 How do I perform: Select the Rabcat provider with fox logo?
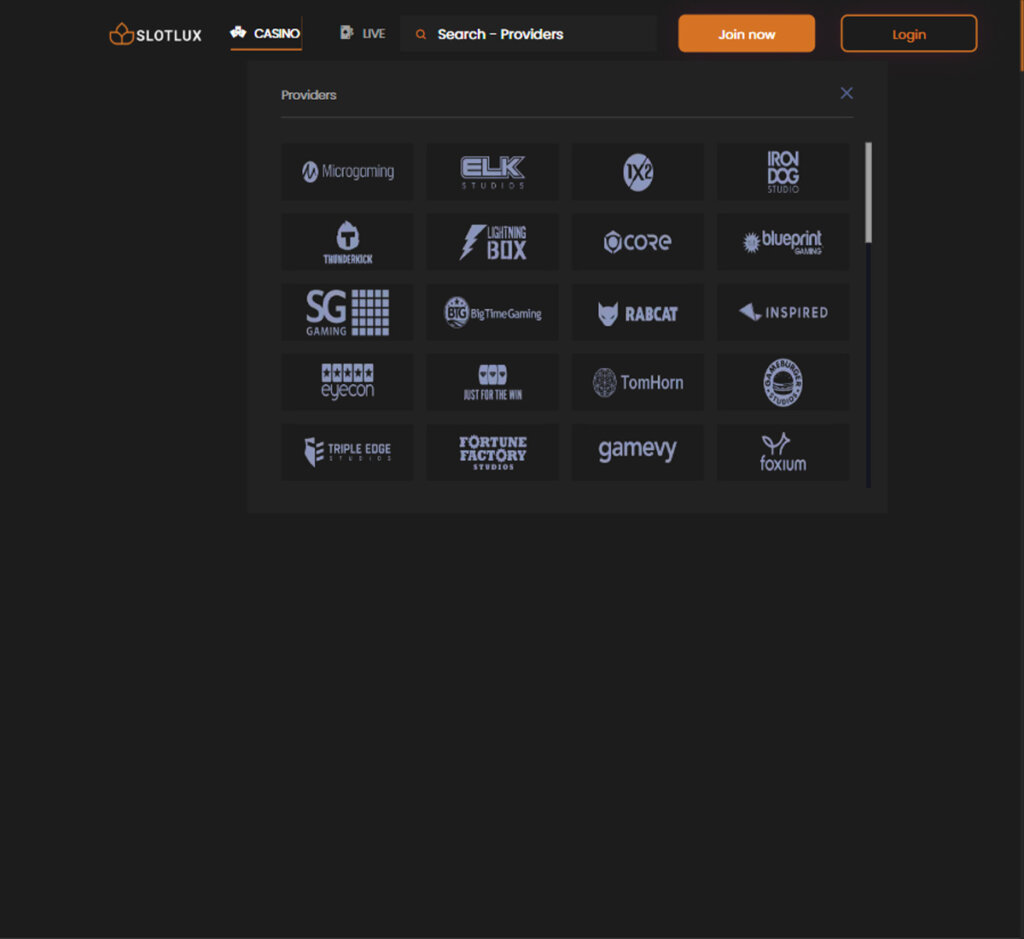(x=637, y=311)
